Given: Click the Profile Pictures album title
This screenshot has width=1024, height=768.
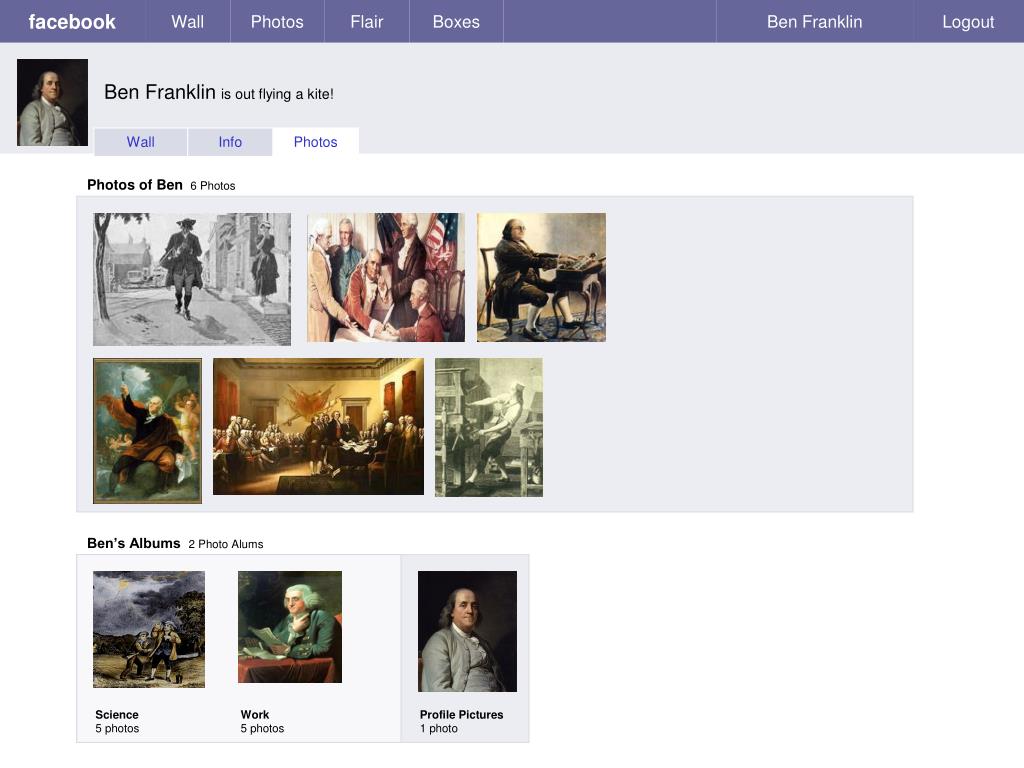Looking at the screenshot, I should pyautogui.click(x=461, y=714).
